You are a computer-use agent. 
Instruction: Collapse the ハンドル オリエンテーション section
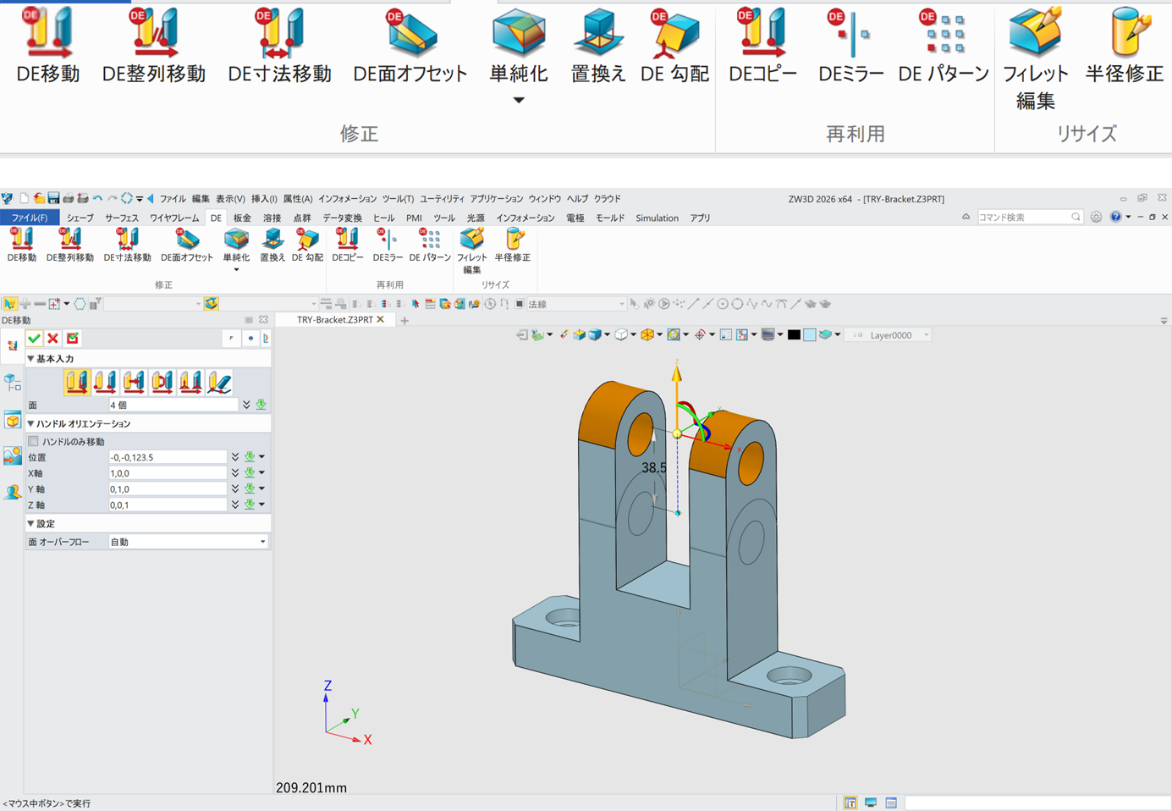33,422
